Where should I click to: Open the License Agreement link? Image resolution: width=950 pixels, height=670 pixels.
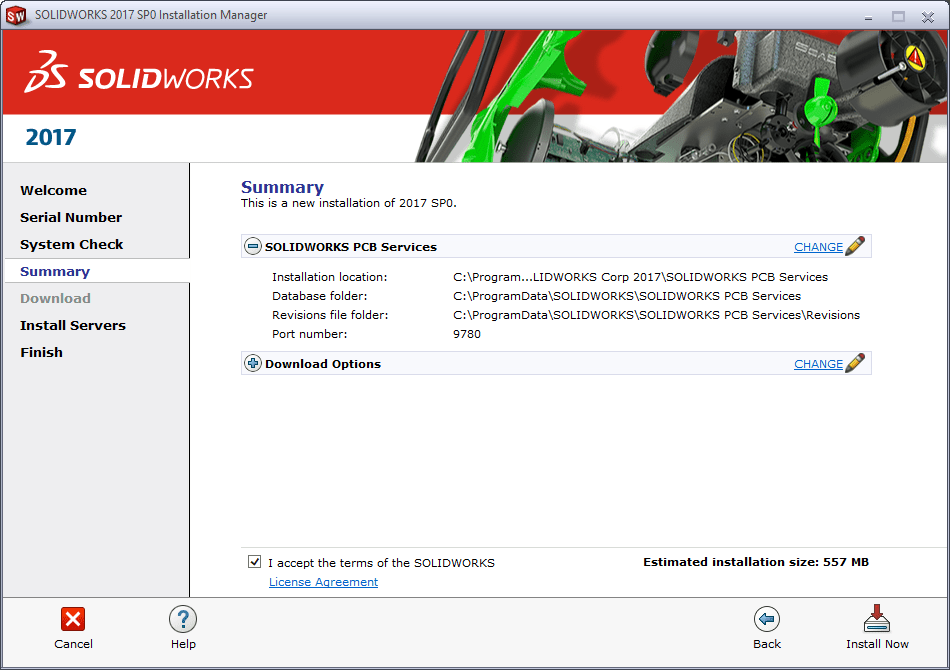(x=323, y=582)
